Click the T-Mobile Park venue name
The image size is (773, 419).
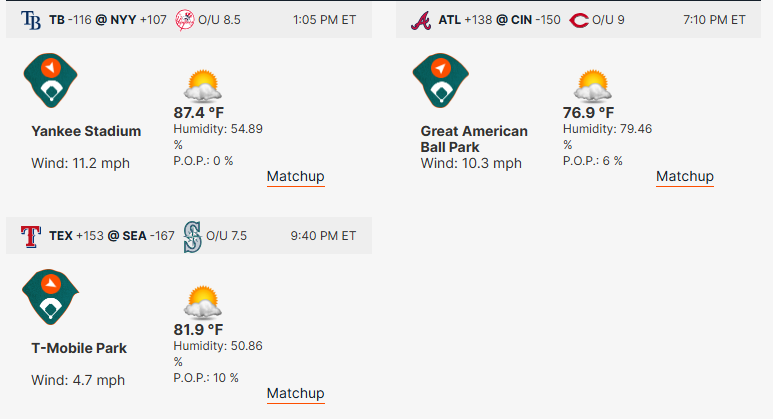pyautogui.click(x=79, y=348)
